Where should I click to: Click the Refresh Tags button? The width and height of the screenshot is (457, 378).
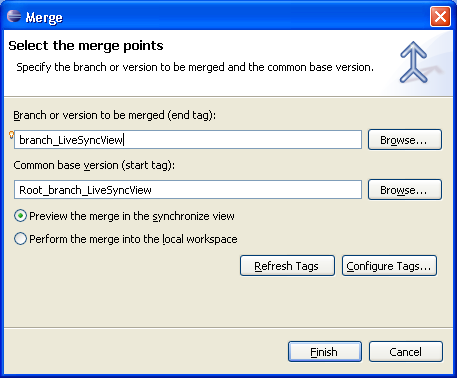(x=287, y=266)
